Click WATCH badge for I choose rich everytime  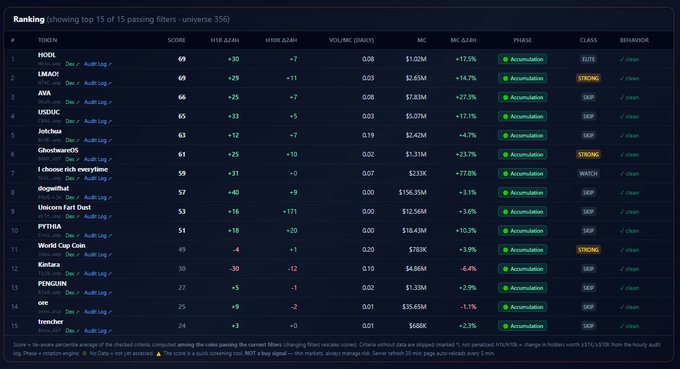point(588,174)
